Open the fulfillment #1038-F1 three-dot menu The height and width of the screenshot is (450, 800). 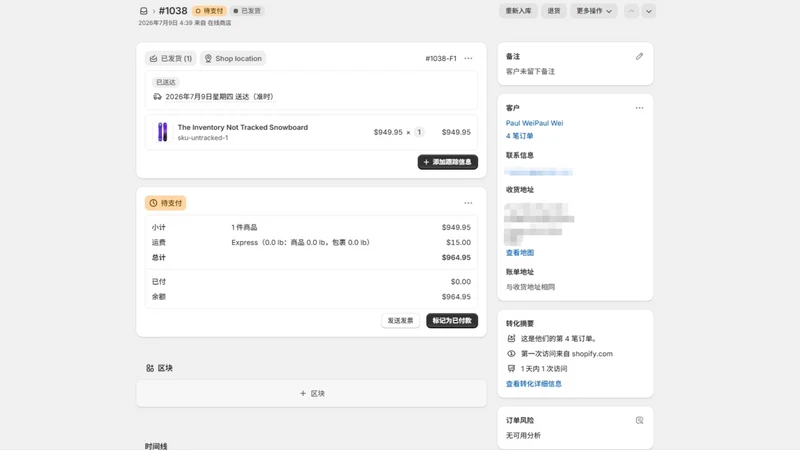(x=468, y=58)
